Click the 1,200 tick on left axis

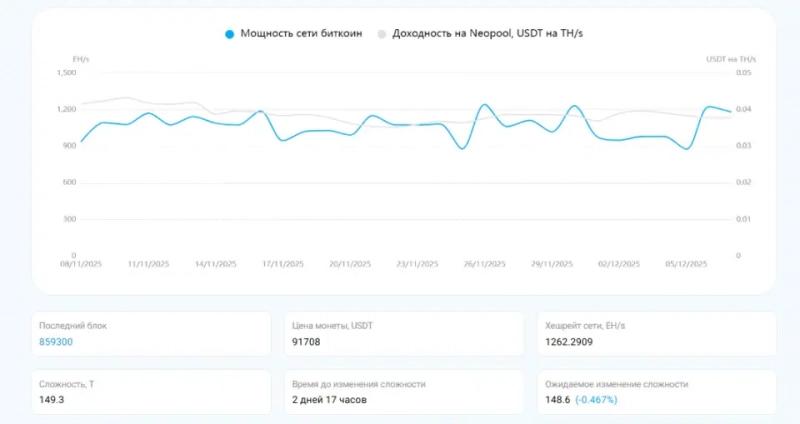click(x=66, y=109)
